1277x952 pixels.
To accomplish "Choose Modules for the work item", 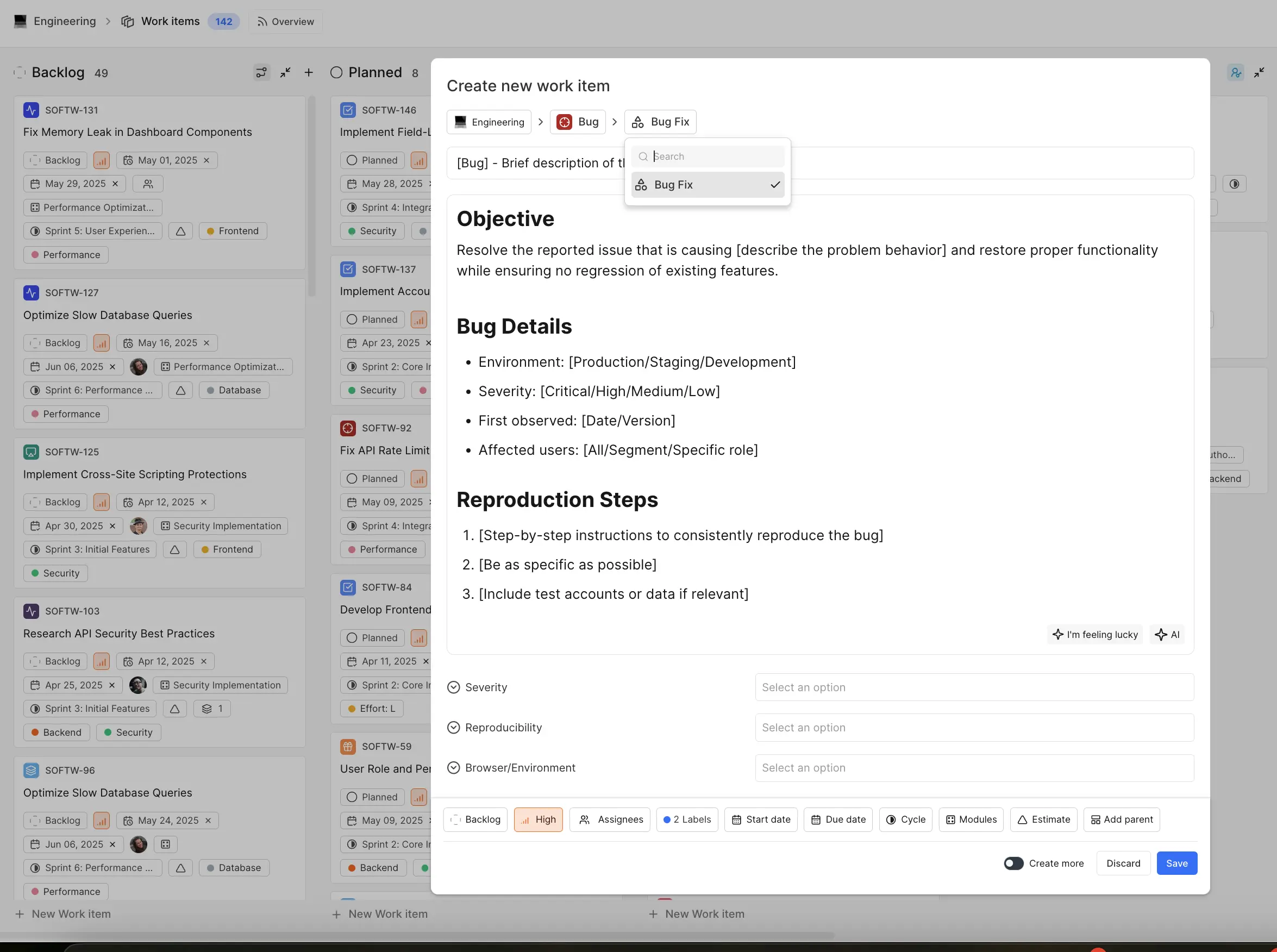I will click(971, 819).
